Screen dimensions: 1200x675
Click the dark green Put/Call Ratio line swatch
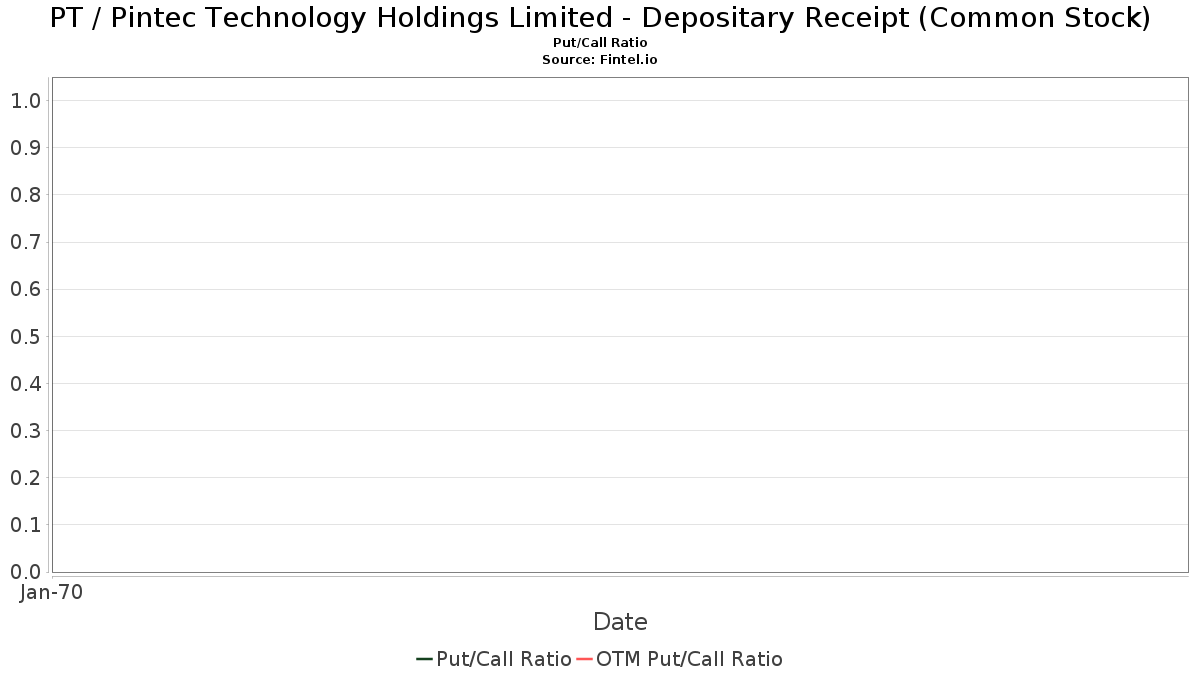point(424,659)
